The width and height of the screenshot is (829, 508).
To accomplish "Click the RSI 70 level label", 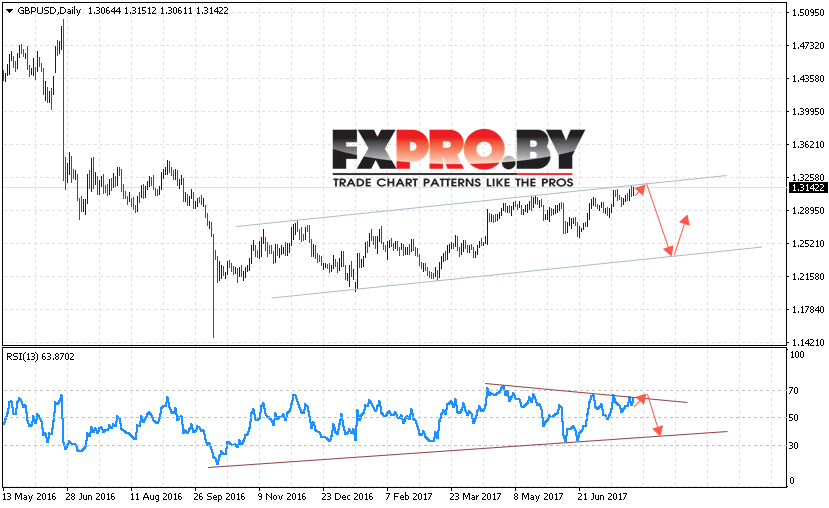I will [x=794, y=391].
